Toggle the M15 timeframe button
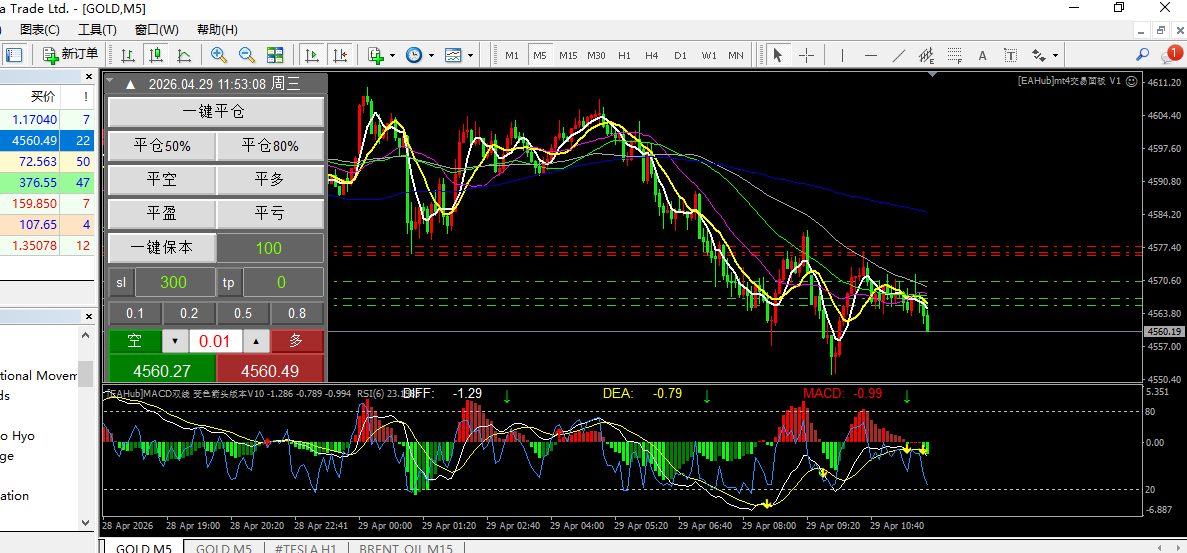This screenshot has height=553, width=1187. click(x=568, y=55)
